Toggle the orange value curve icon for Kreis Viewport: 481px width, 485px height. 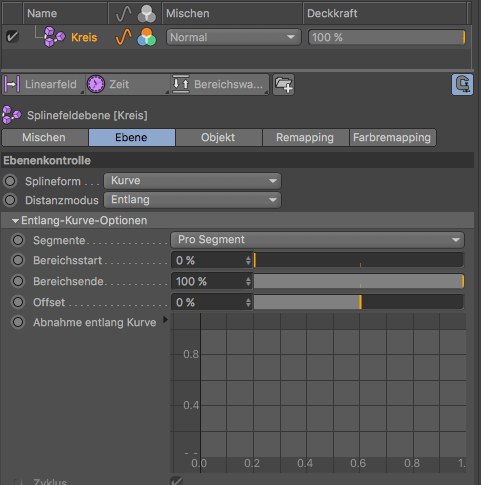click(123, 37)
